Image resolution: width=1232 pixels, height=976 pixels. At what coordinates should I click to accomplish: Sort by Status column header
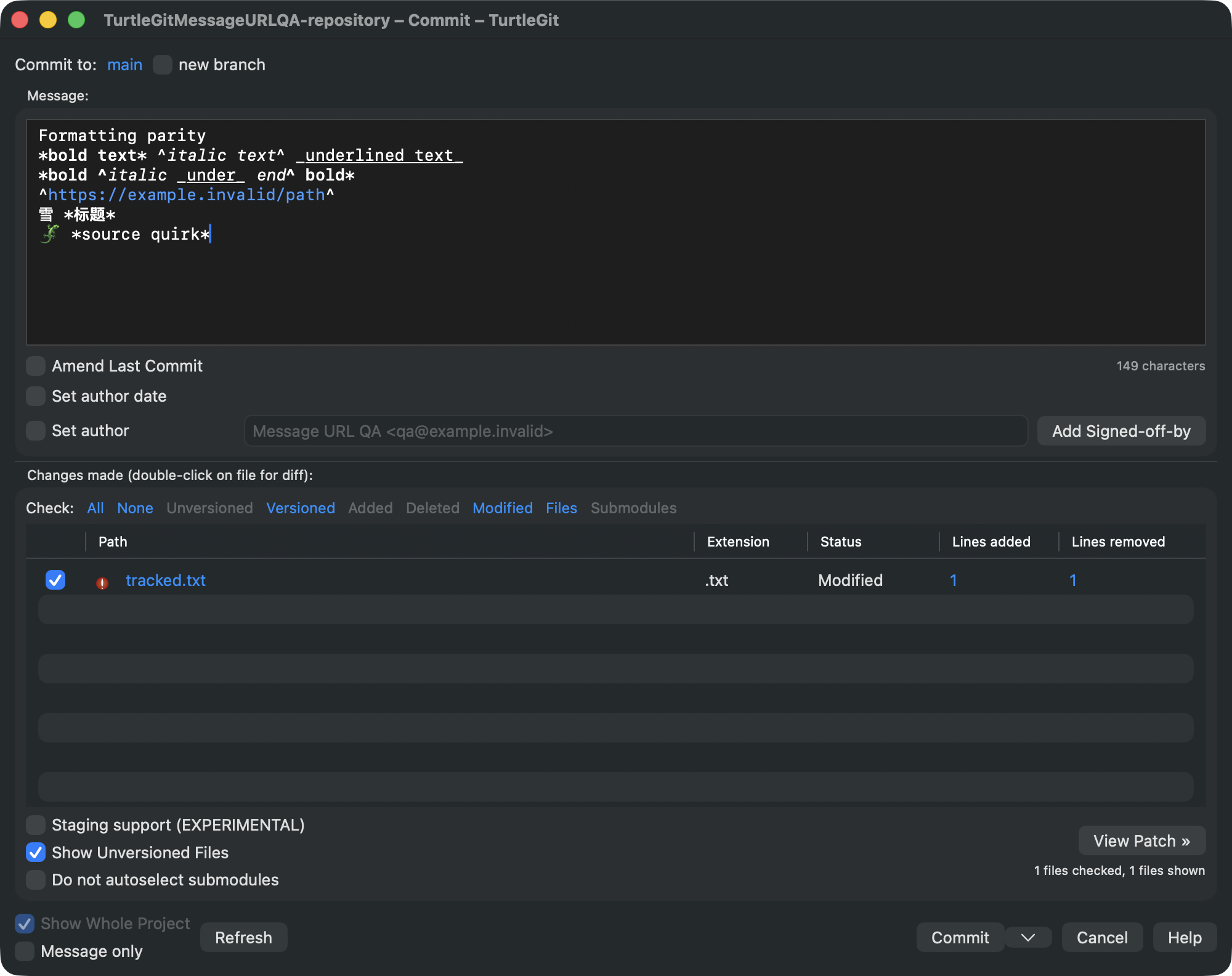point(873,542)
